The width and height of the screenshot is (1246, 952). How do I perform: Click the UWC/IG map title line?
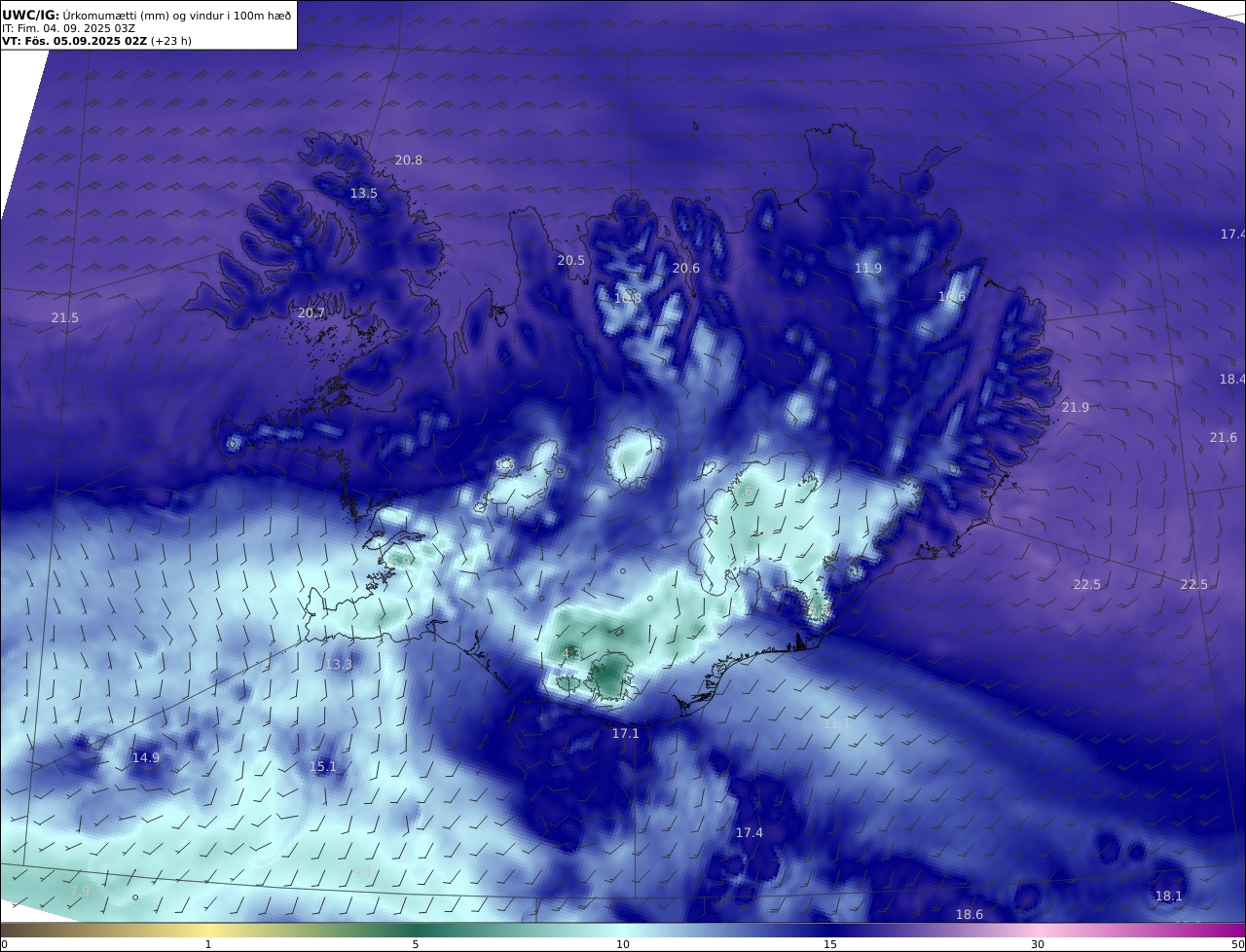point(147,15)
